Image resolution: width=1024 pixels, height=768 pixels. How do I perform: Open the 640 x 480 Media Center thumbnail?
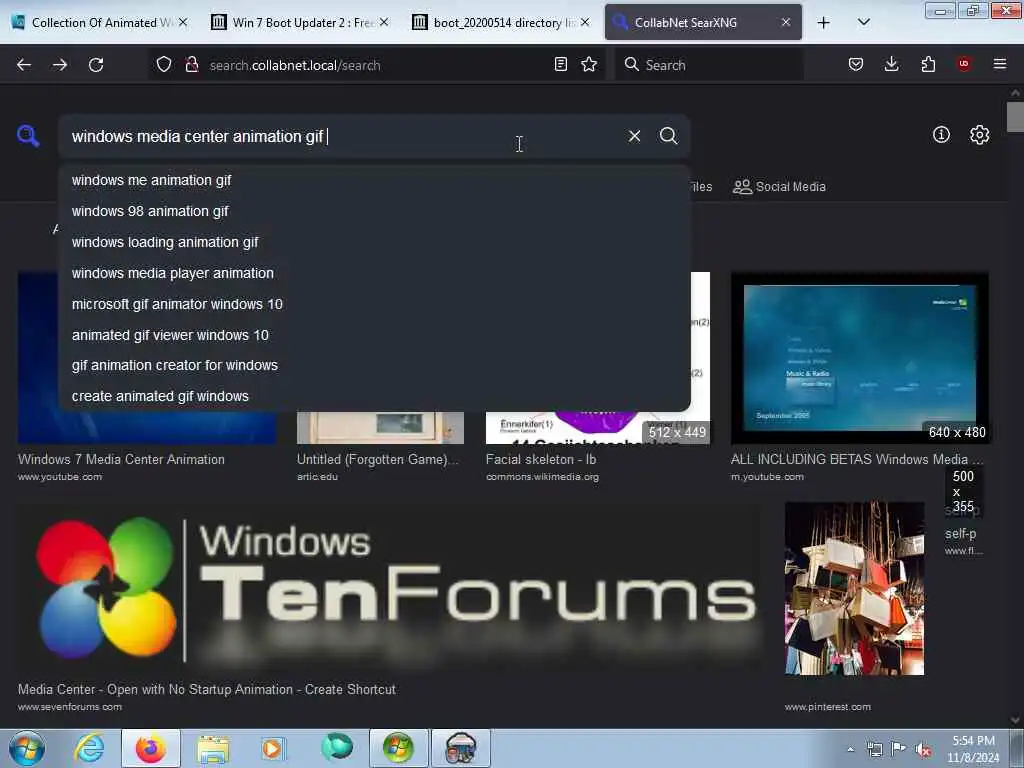859,358
